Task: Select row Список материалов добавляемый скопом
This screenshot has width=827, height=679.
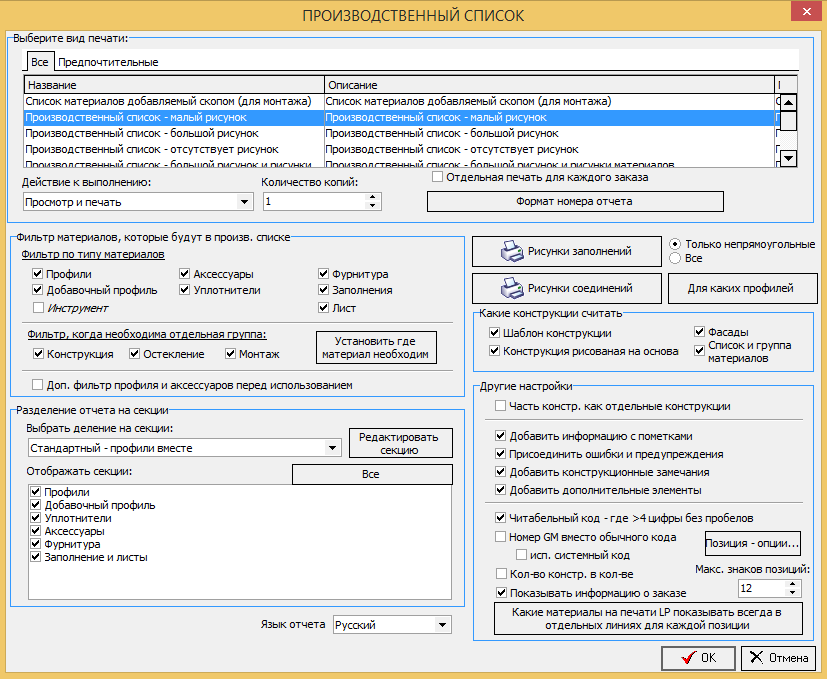Action: [399, 101]
